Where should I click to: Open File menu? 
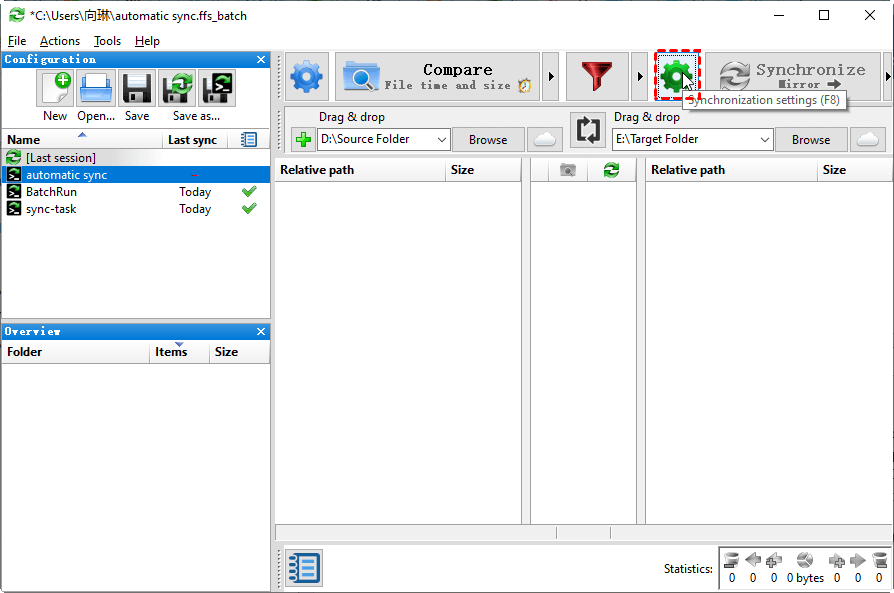click(x=17, y=41)
